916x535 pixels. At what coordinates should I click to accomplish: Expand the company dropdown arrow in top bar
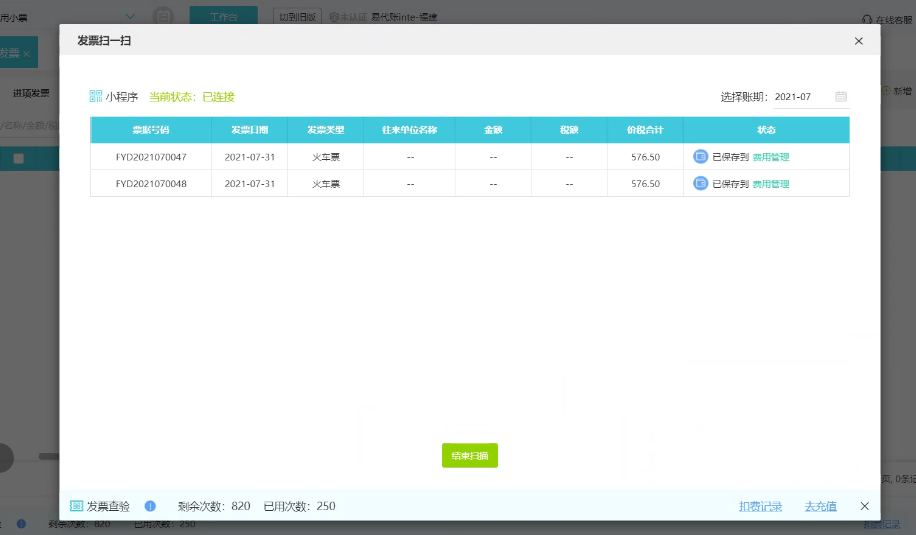pos(130,16)
